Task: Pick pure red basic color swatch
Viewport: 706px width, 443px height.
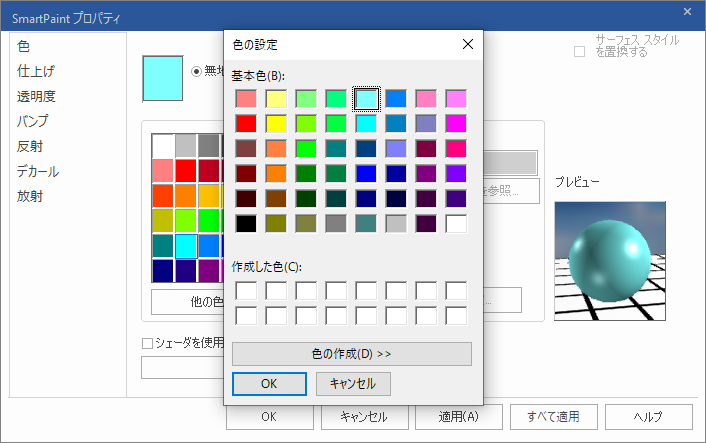Action: tap(246, 123)
